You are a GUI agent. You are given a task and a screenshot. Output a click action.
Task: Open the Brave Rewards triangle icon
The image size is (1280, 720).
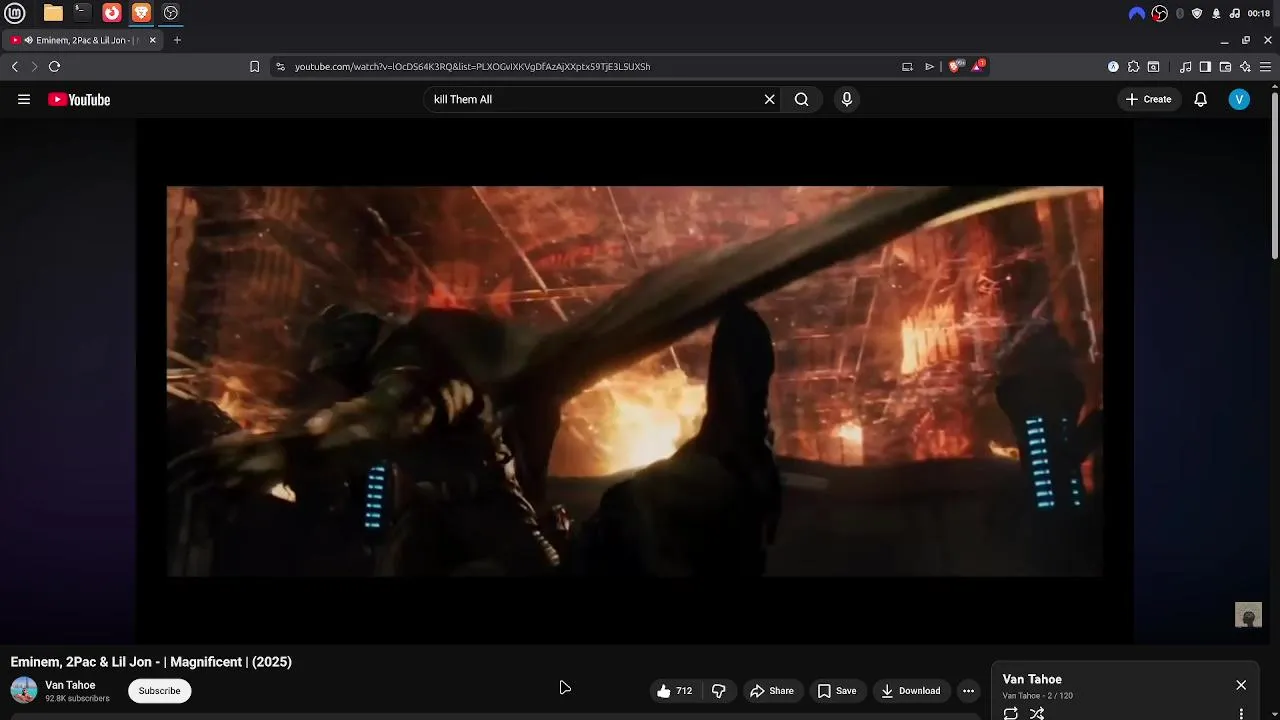[978, 66]
